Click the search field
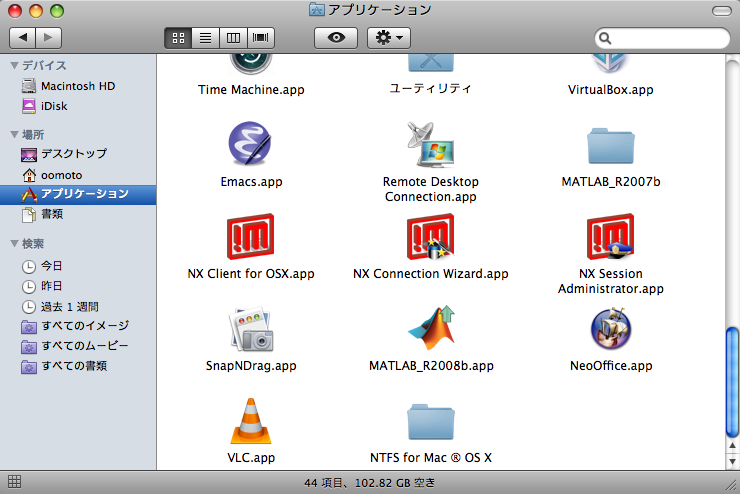Screen dimensions: 740x494 click(662, 38)
